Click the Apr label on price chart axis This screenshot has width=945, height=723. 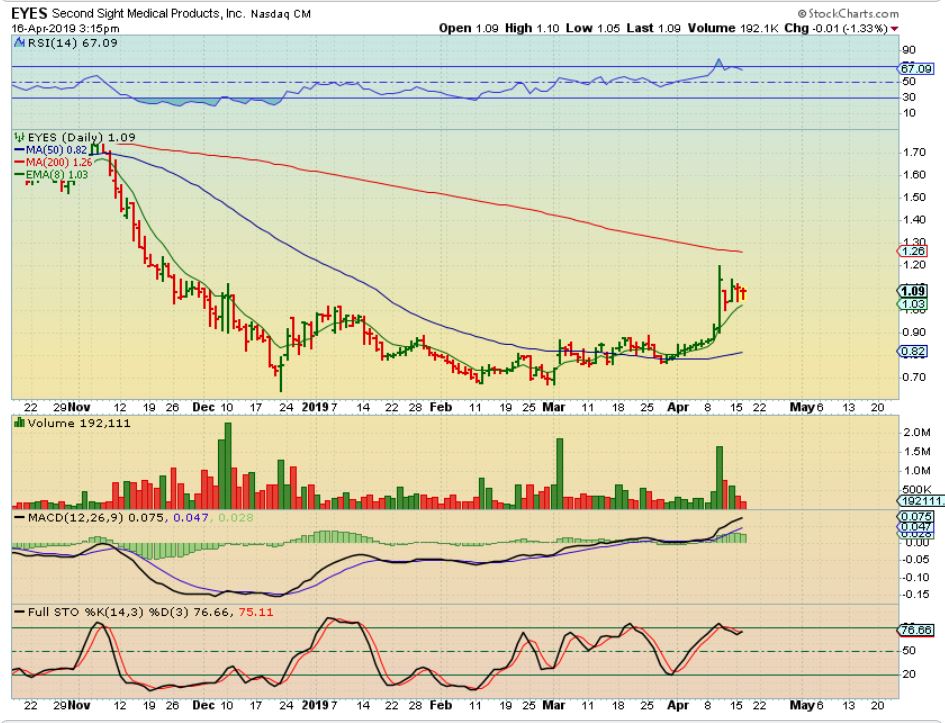(678, 407)
